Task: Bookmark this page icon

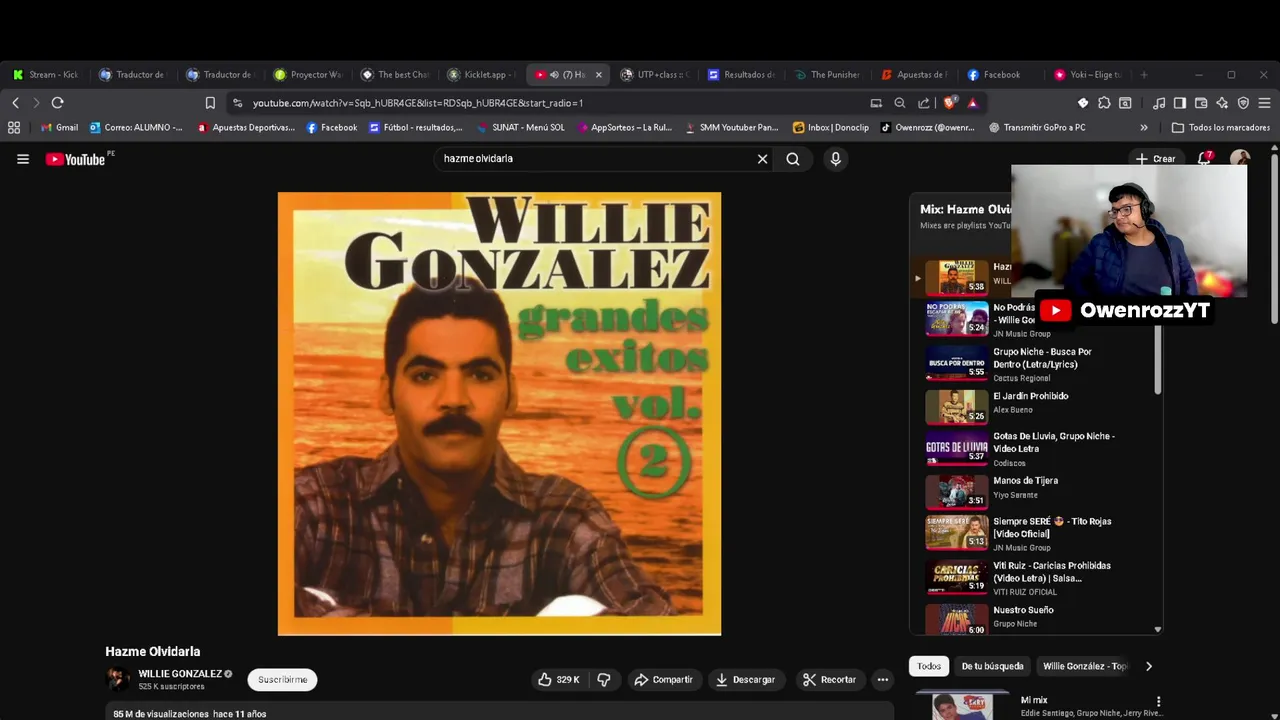Action: [x=210, y=103]
